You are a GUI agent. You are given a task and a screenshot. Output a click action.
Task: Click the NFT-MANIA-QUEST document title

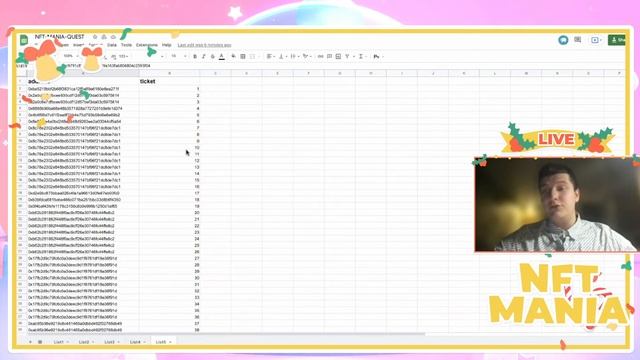click(60, 37)
